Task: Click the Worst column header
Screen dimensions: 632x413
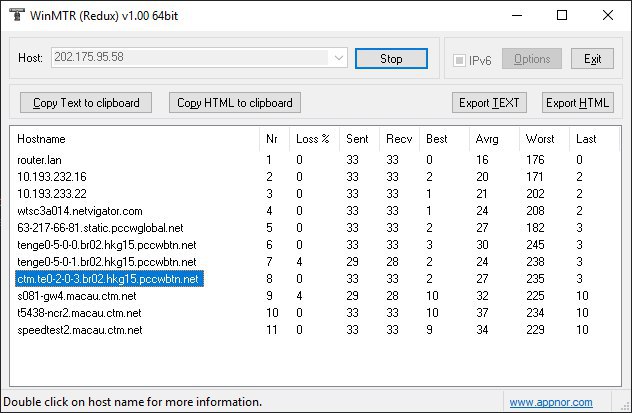Action: tap(544, 139)
